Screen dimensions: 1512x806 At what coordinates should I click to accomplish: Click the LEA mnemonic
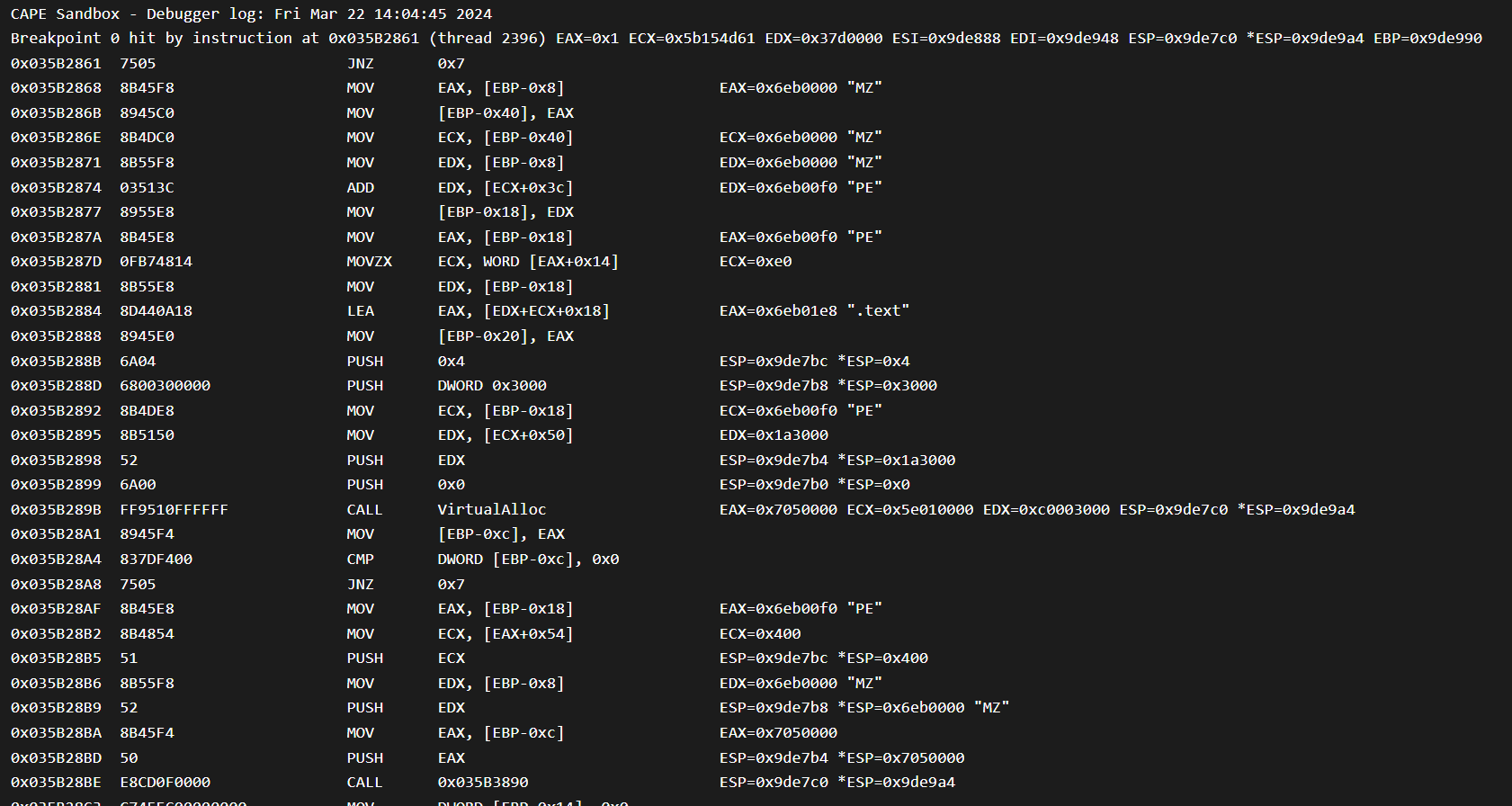pos(360,310)
